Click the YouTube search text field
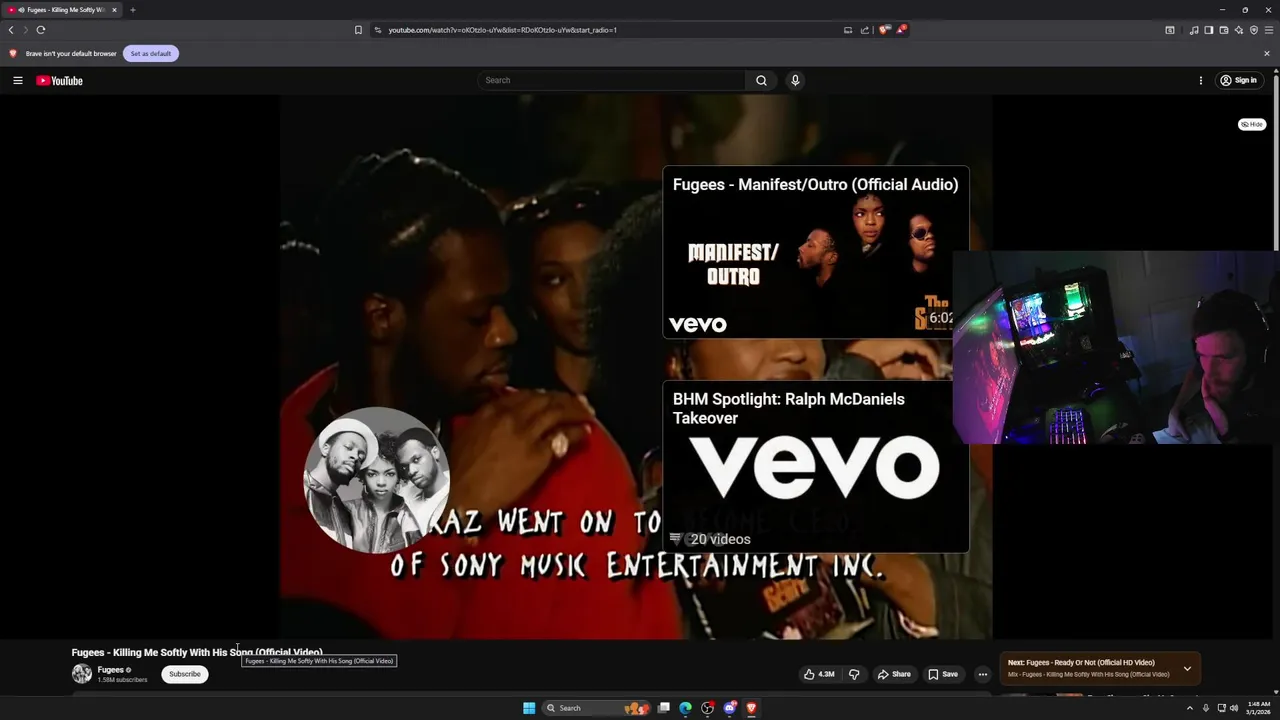The image size is (1280, 720). [611, 80]
